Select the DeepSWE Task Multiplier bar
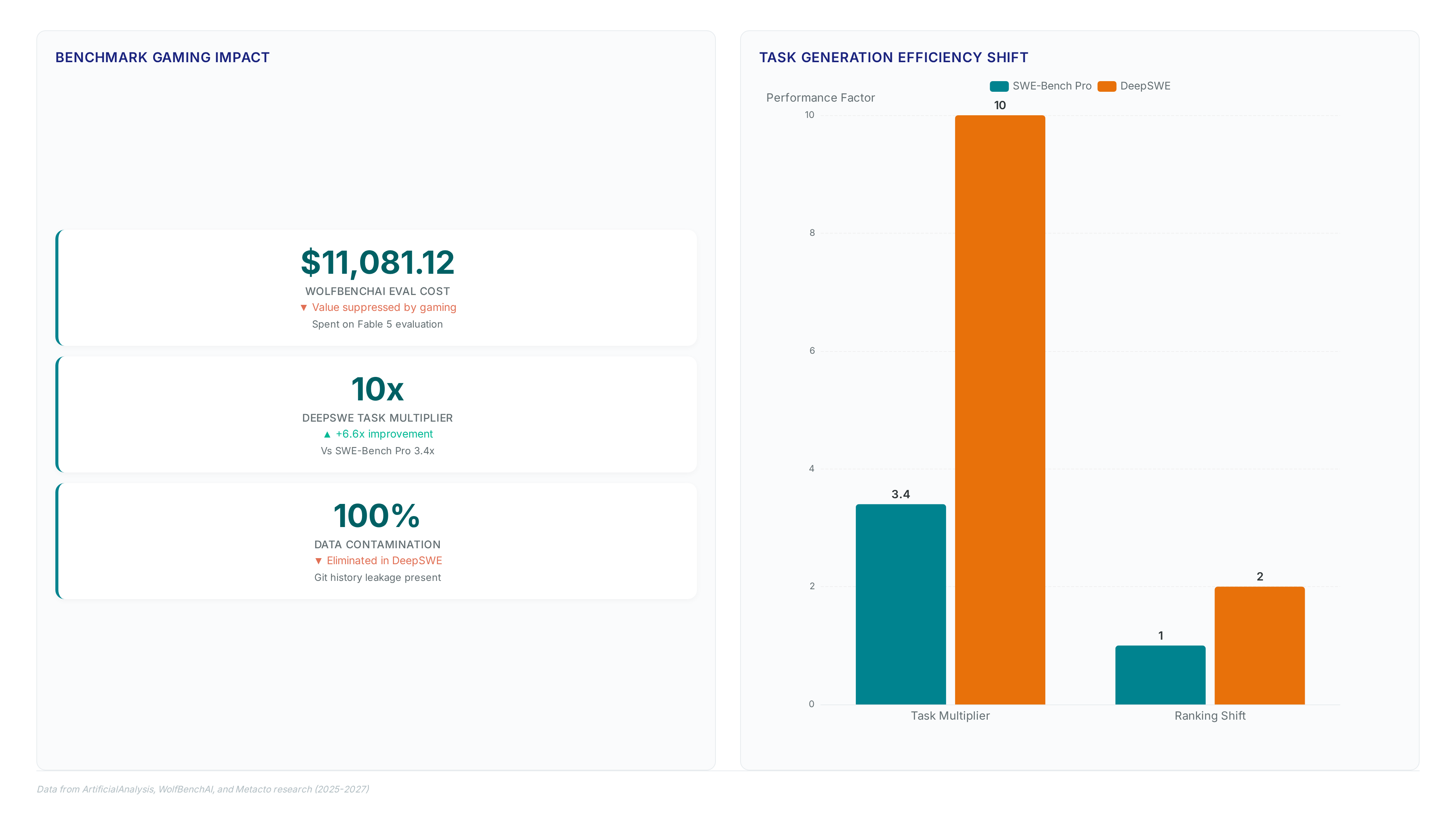This screenshot has width=1456, height=819. click(x=1000, y=410)
